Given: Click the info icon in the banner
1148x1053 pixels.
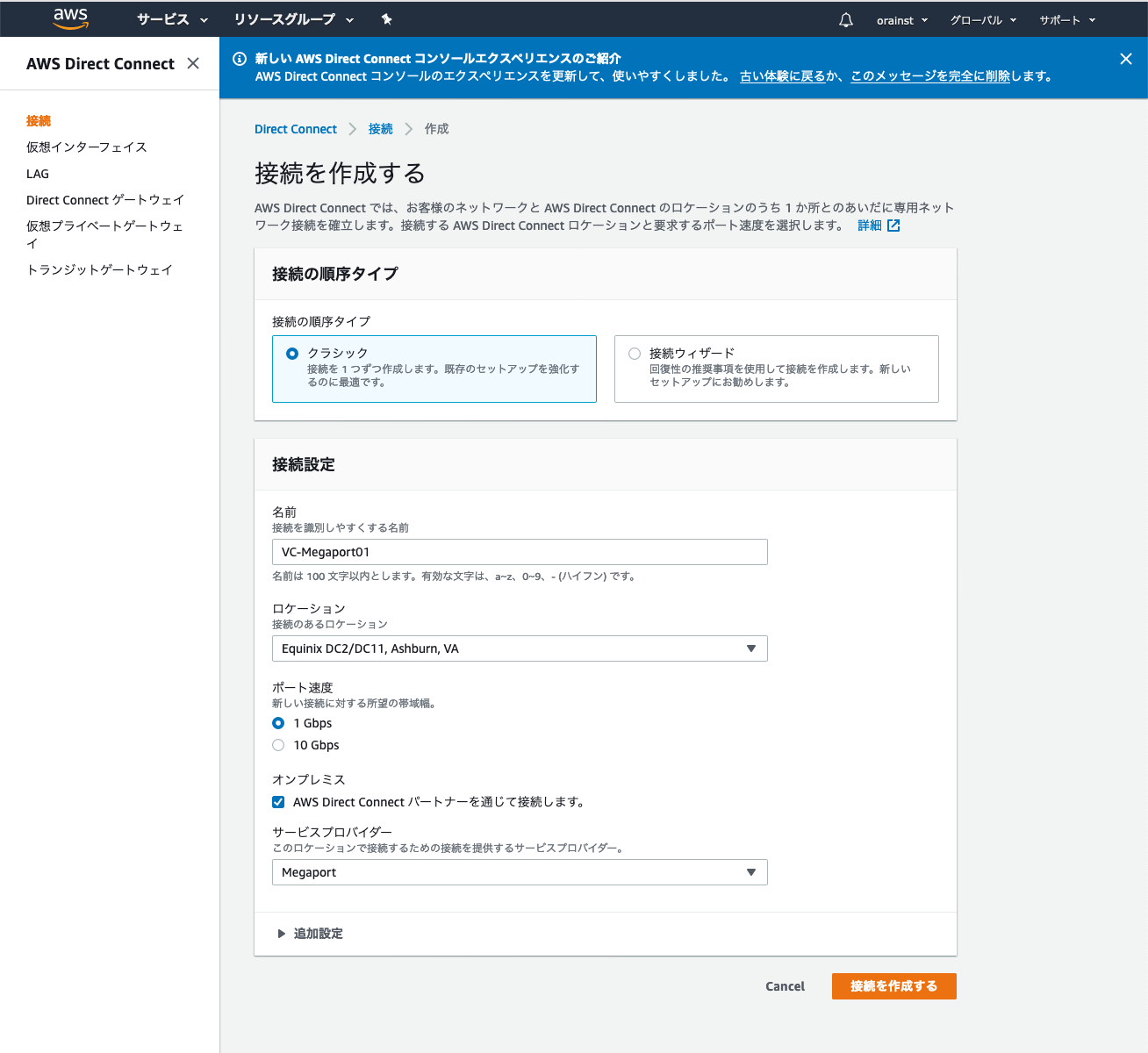Looking at the screenshot, I should (x=239, y=59).
